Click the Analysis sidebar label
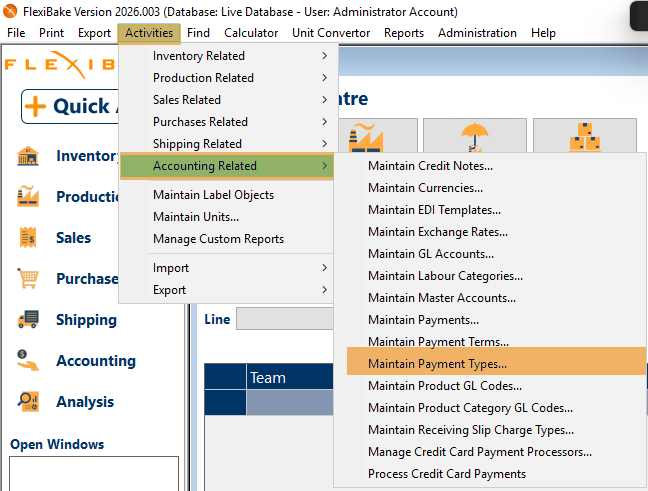 (x=85, y=401)
